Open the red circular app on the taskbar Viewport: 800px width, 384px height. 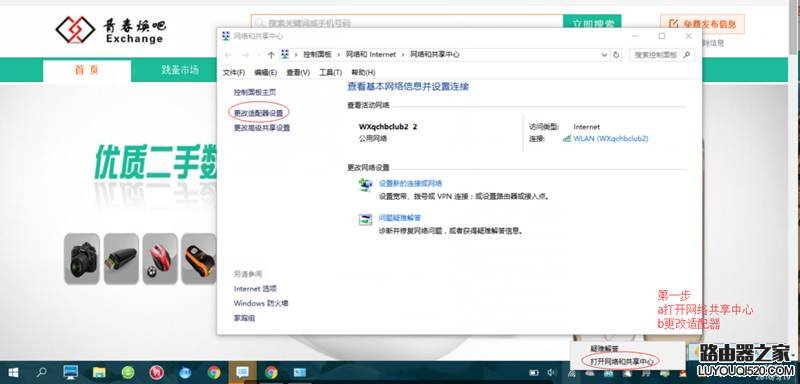[x=156, y=373]
